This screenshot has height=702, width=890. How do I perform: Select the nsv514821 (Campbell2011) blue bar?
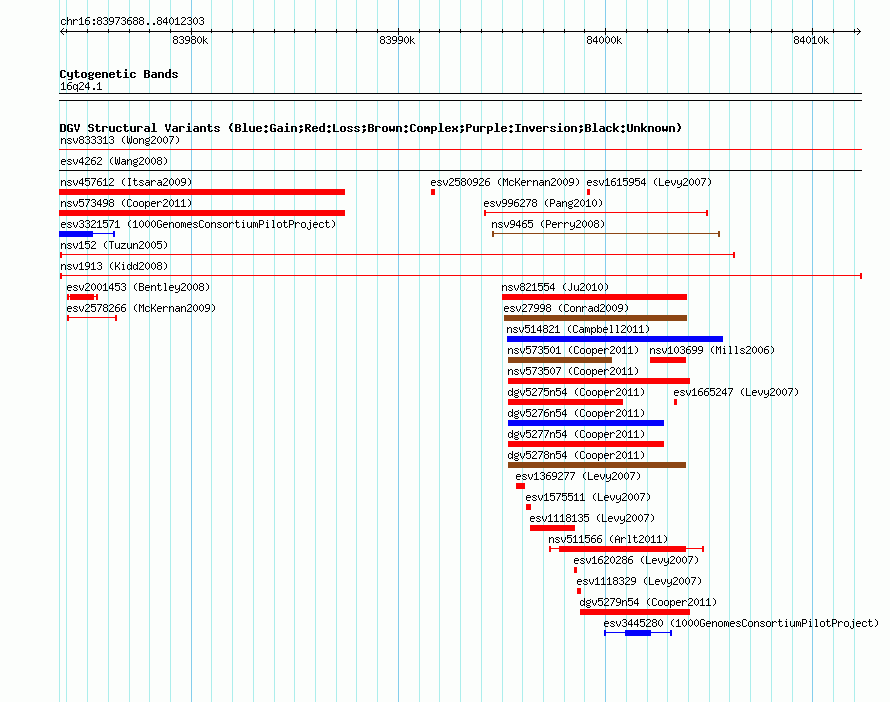click(615, 339)
